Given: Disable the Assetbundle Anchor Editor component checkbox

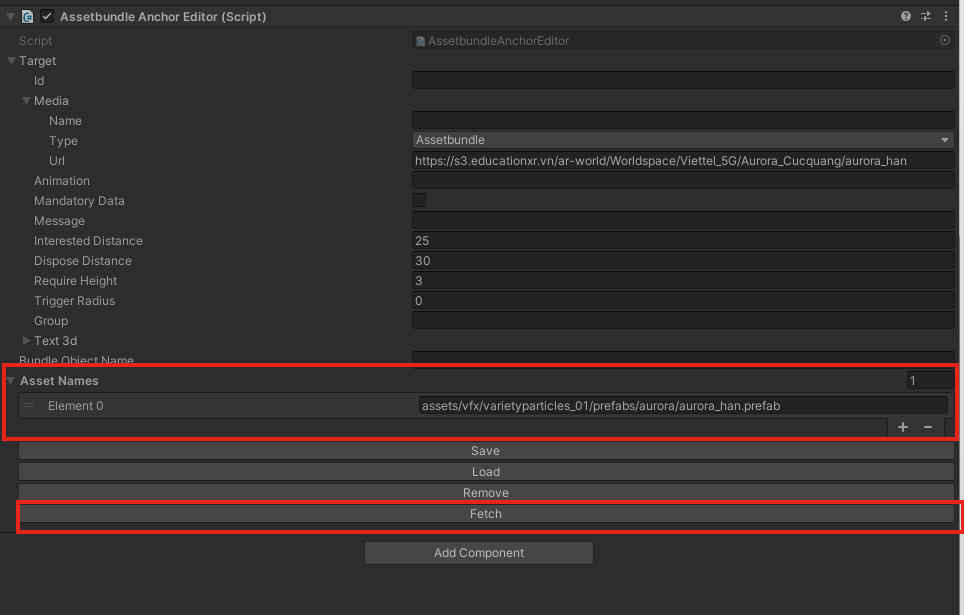Looking at the screenshot, I should point(46,17).
